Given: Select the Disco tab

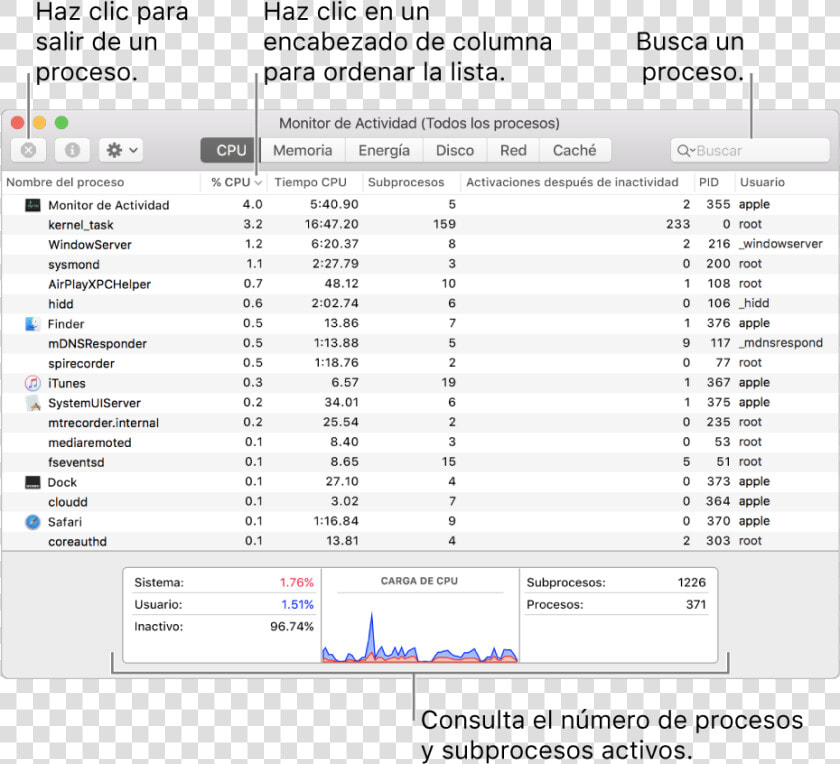Looking at the screenshot, I should [455, 151].
